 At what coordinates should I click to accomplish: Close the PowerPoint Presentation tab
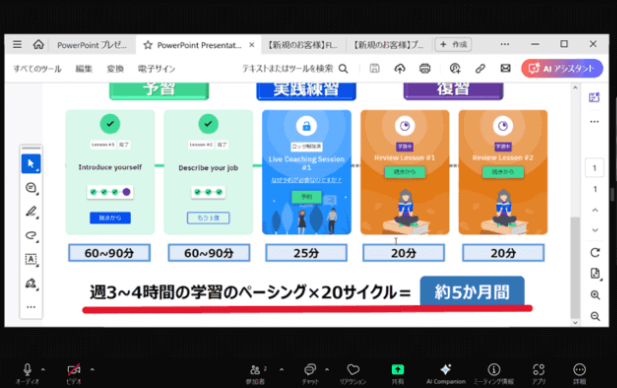251,45
